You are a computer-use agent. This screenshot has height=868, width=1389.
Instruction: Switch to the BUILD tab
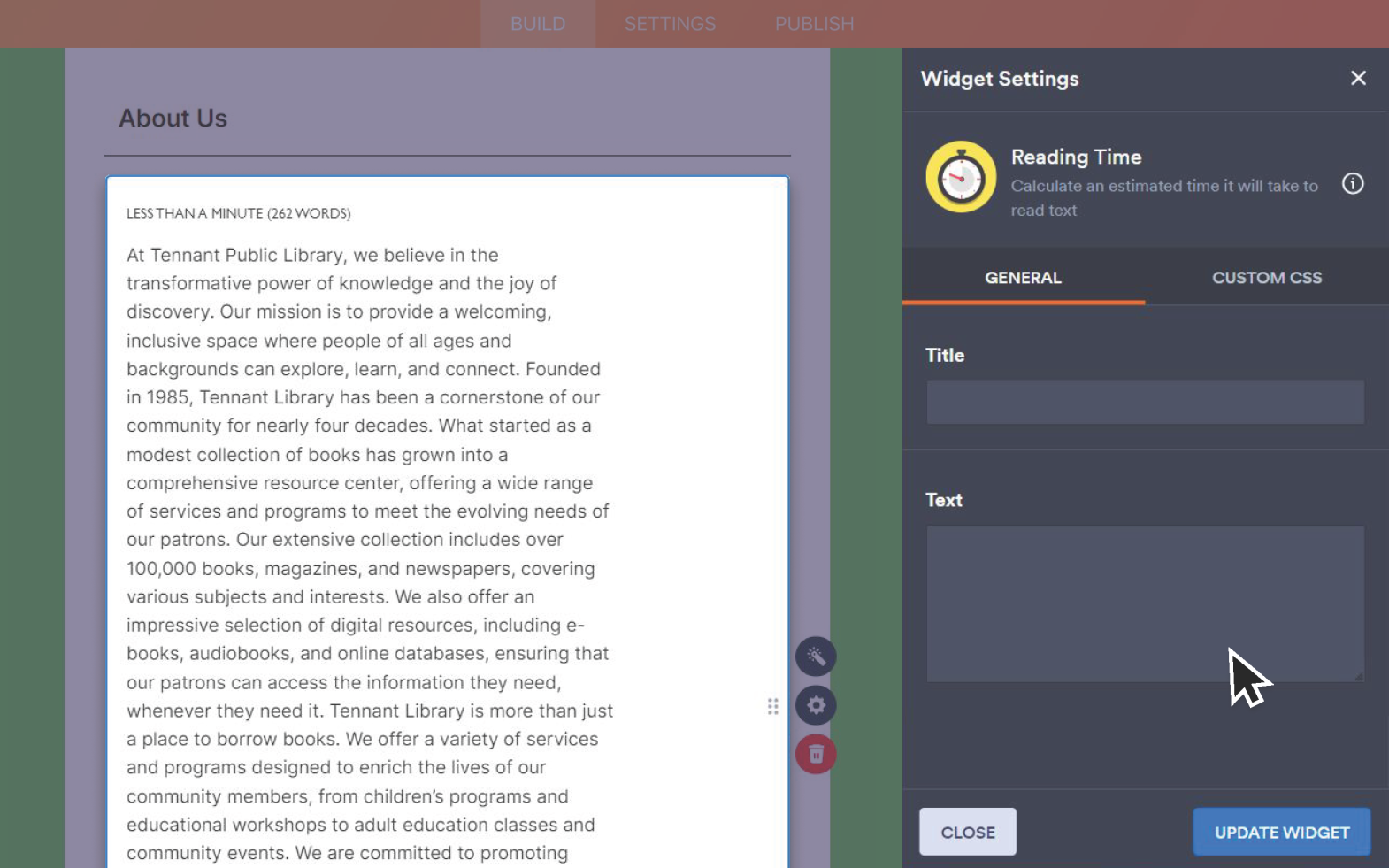point(537,24)
